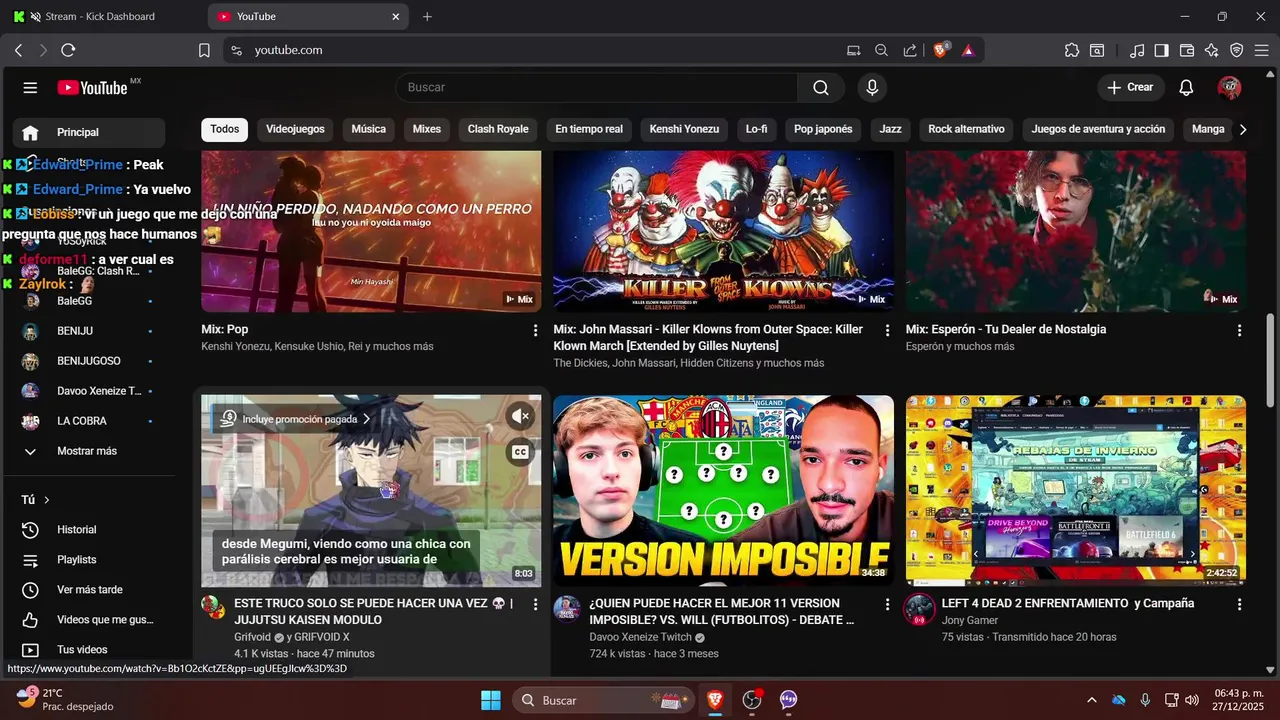Screen dimensions: 1280x720
Task: Open options for Jujutsu Kaisen video
Action: pyautogui.click(x=535, y=605)
